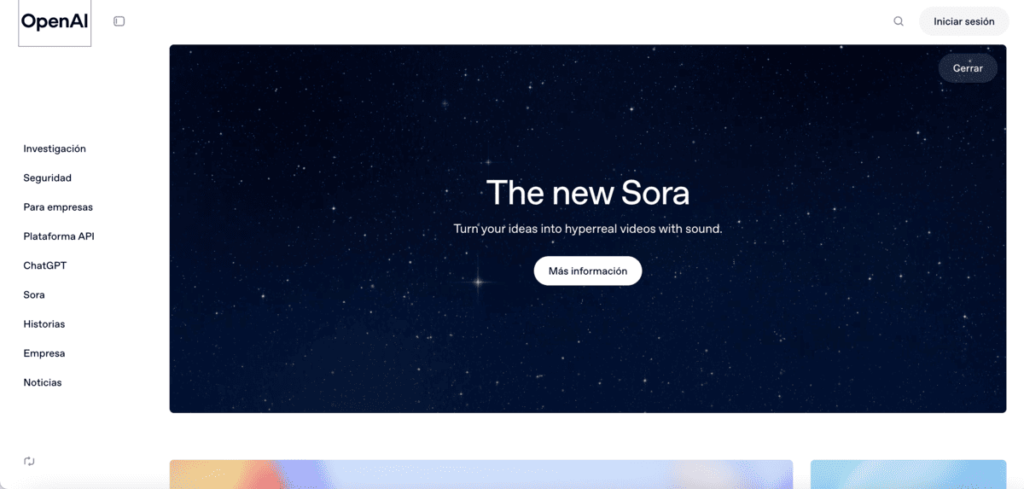The image size is (1024, 489).
Task: Open Historias section
Action: tap(44, 324)
